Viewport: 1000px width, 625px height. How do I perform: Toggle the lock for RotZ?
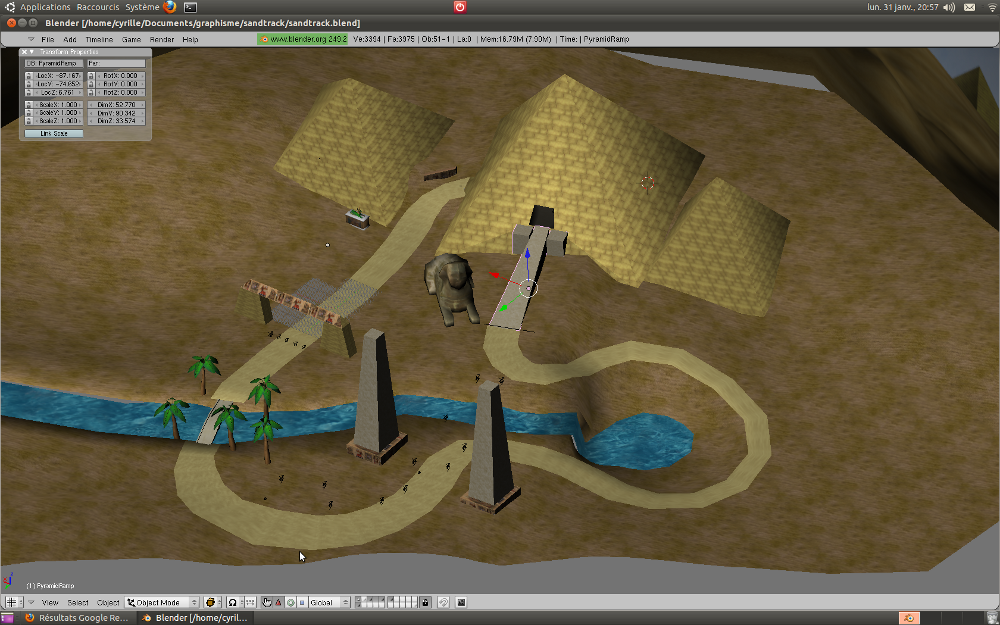pyautogui.click(x=91, y=92)
